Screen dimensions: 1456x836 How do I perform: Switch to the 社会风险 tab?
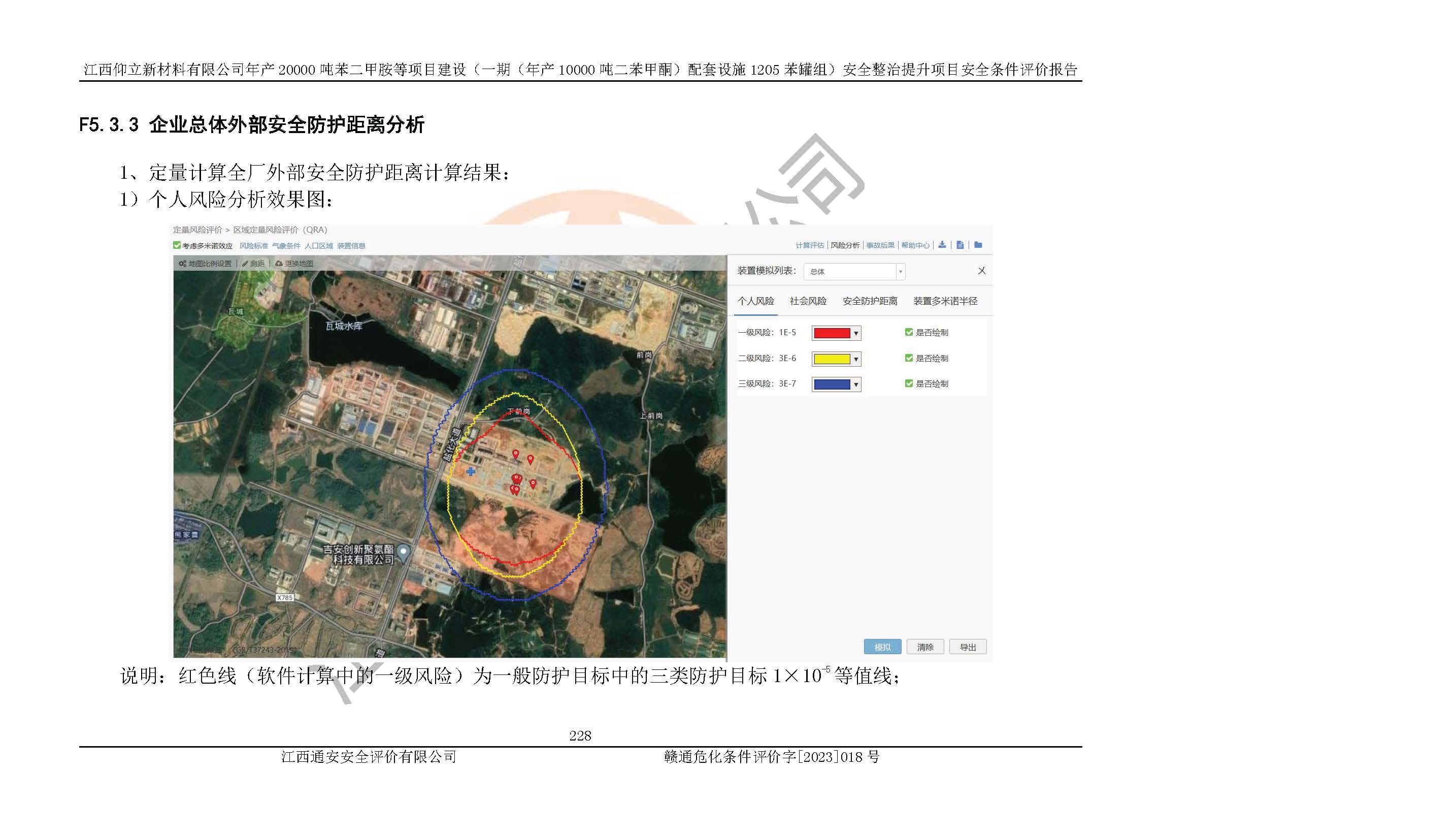(x=808, y=301)
